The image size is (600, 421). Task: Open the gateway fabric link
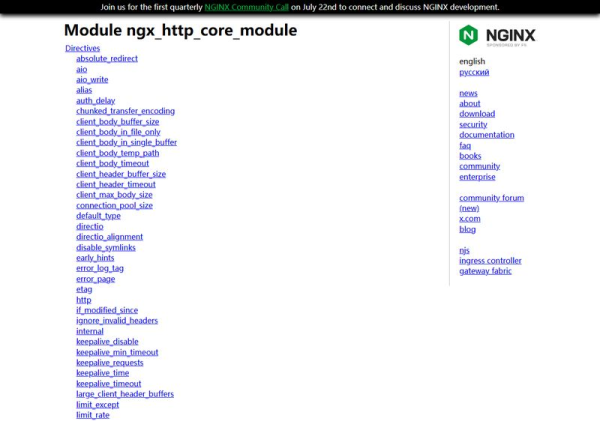485,271
